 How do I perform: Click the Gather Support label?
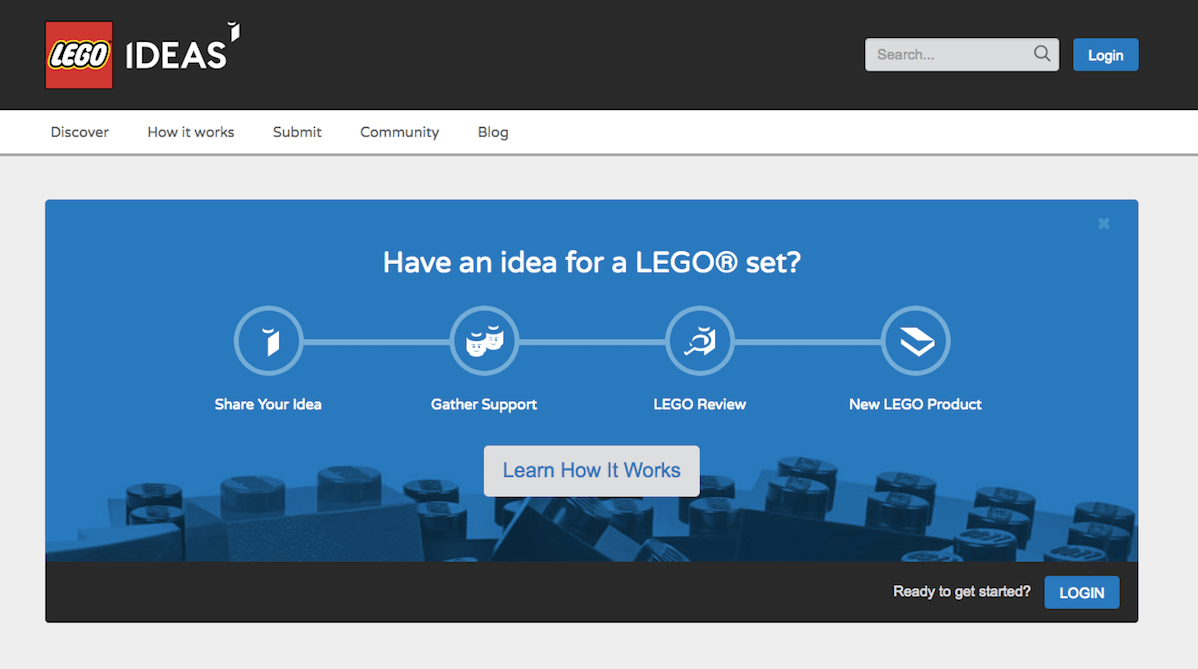click(x=484, y=405)
